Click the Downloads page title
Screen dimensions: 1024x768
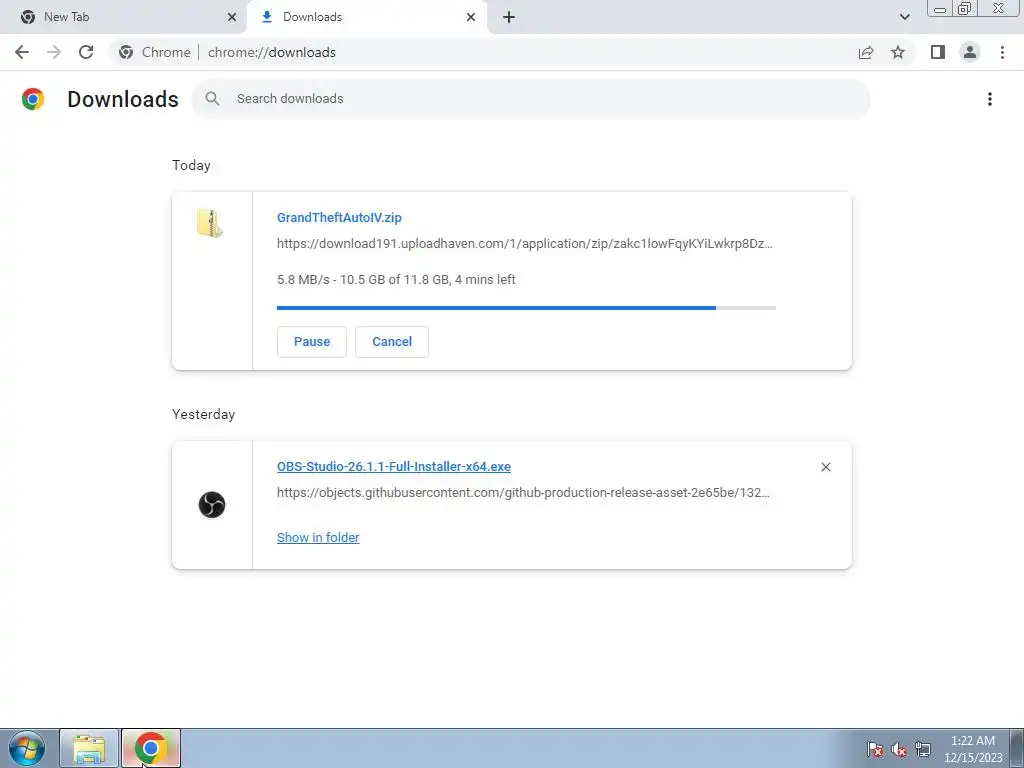click(123, 99)
